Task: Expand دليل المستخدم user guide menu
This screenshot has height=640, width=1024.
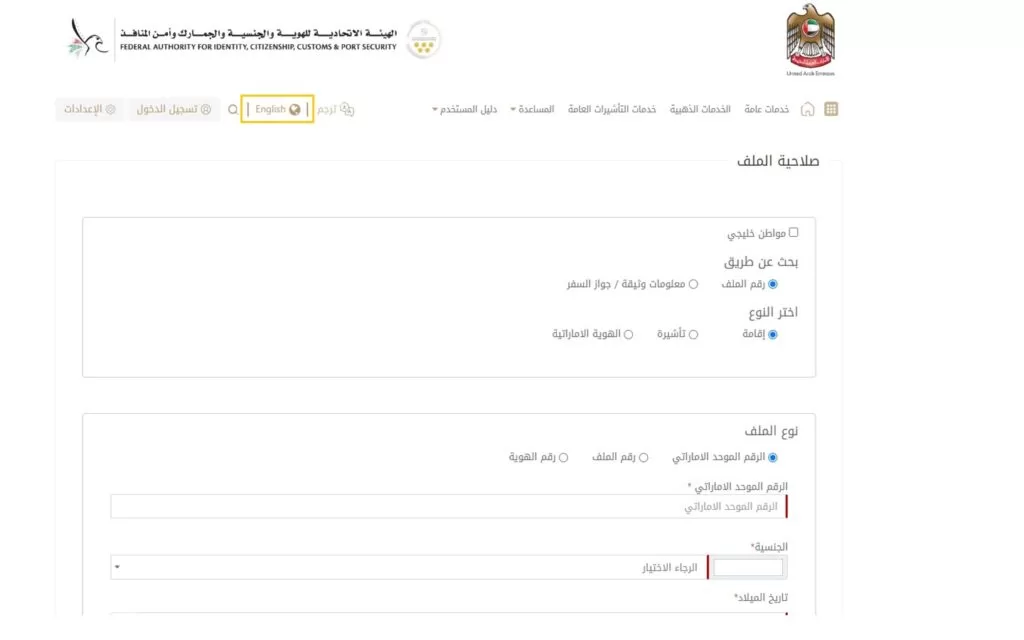Action: click(x=464, y=109)
